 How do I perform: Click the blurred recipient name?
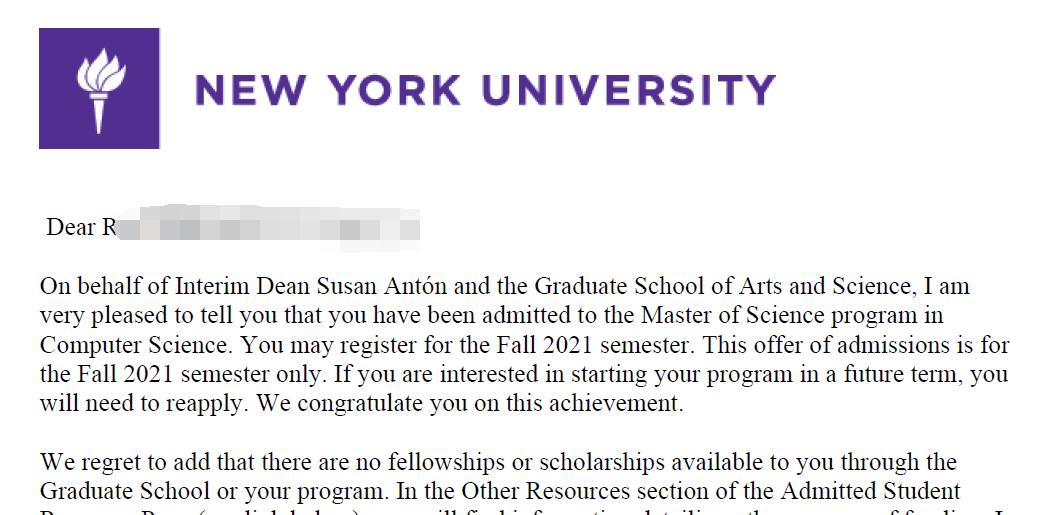[270, 227]
